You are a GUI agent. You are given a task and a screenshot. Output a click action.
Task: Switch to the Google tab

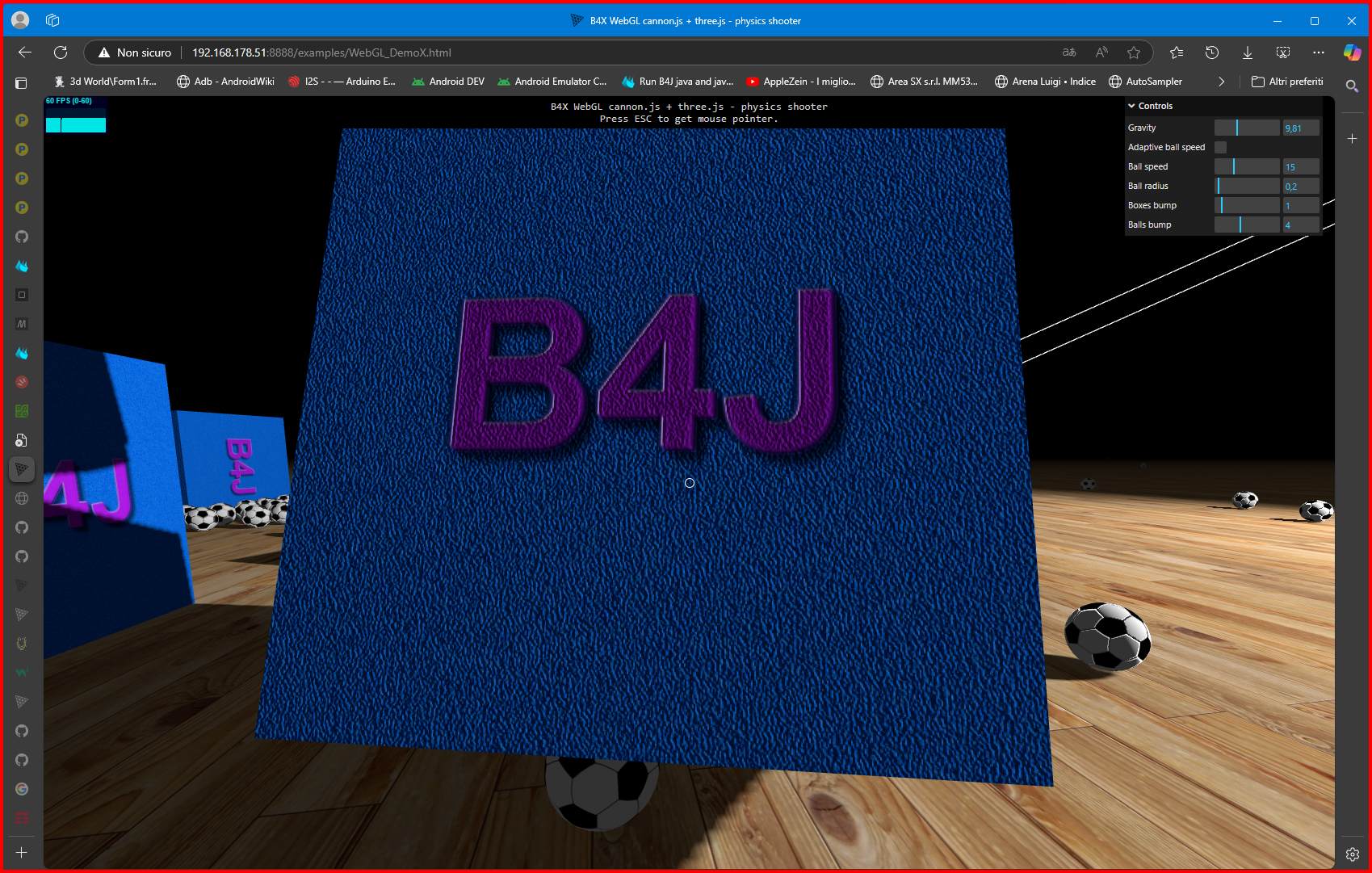(x=22, y=789)
